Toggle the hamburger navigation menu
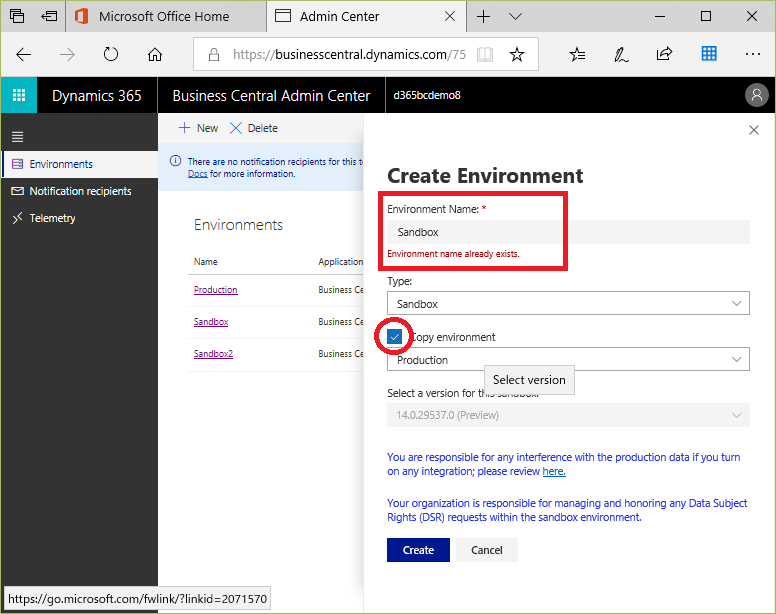776x614 pixels. (x=18, y=137)
